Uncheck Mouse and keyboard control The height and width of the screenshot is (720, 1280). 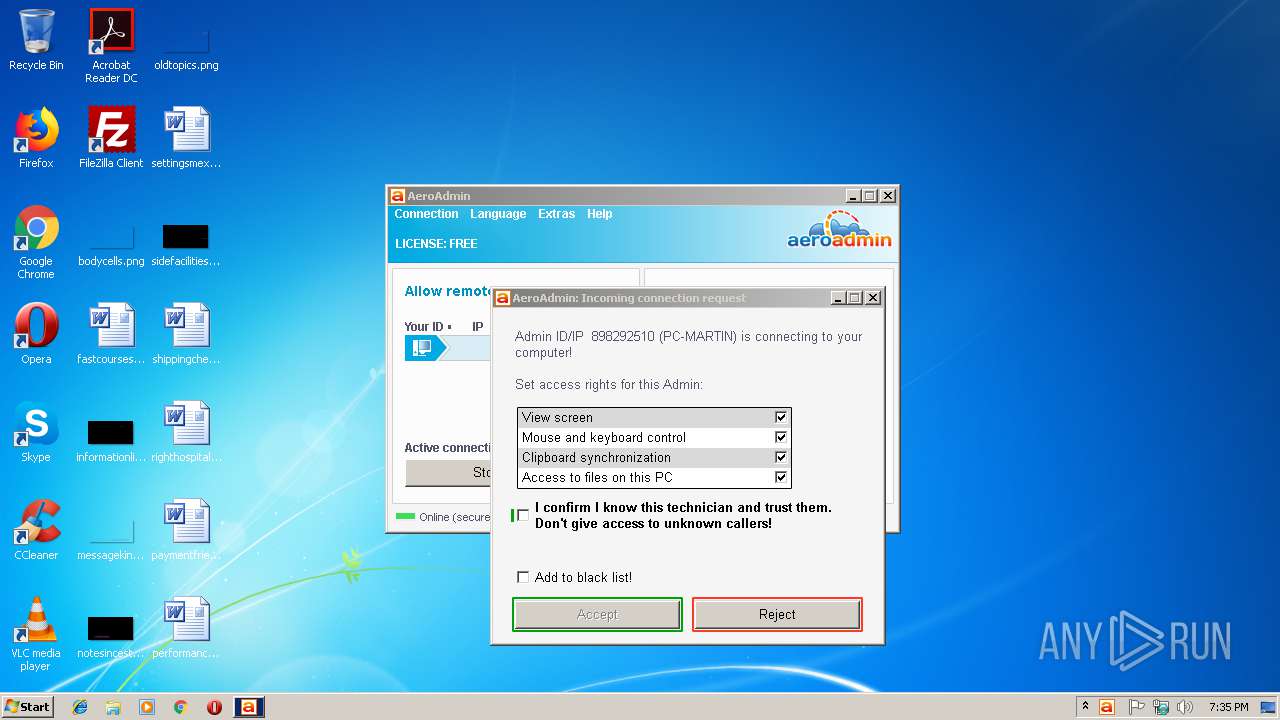pyautogui.click(x=781, y=437)
